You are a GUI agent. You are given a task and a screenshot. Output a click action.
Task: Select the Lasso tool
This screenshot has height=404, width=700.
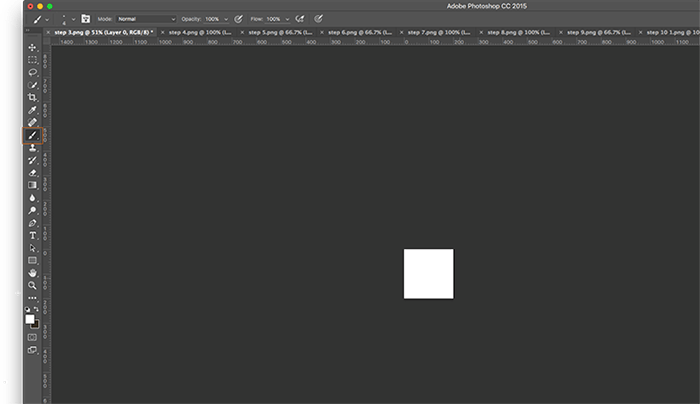click(x=32, y=72)
